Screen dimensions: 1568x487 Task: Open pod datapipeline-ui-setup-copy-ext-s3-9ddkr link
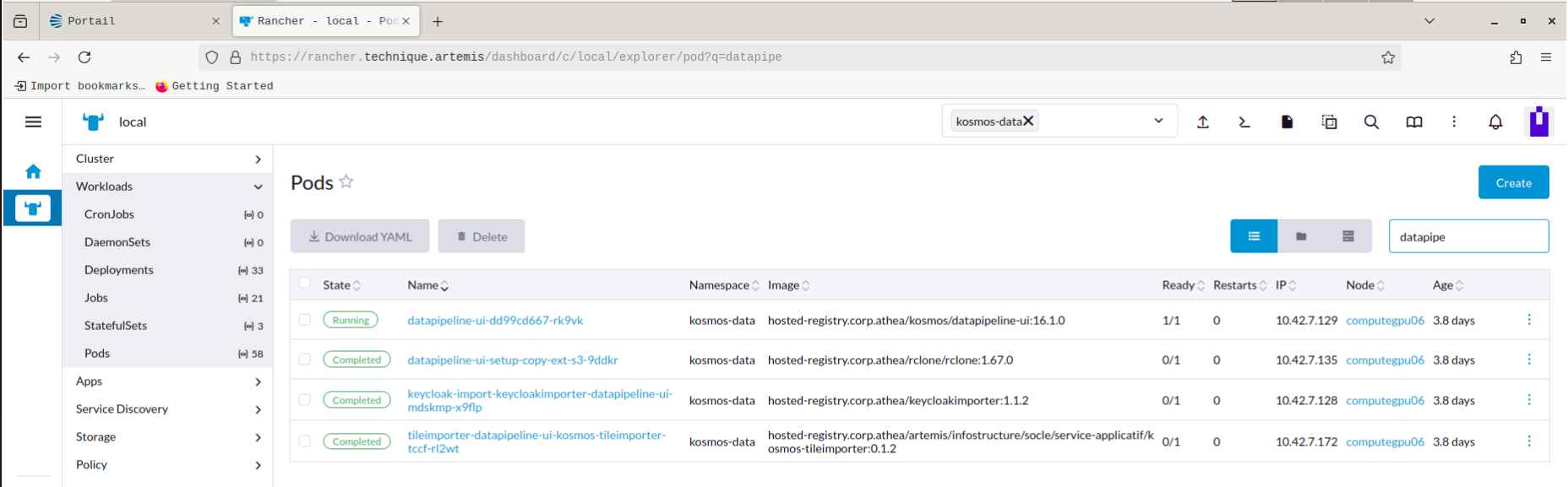[x=513, y=360]
